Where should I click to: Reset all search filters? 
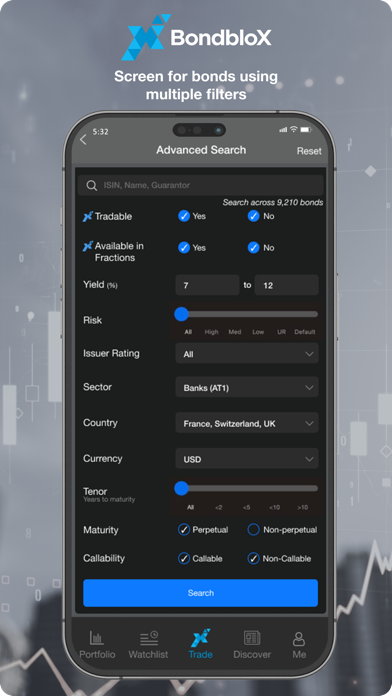pyautogui.click(x=309, y=151)
